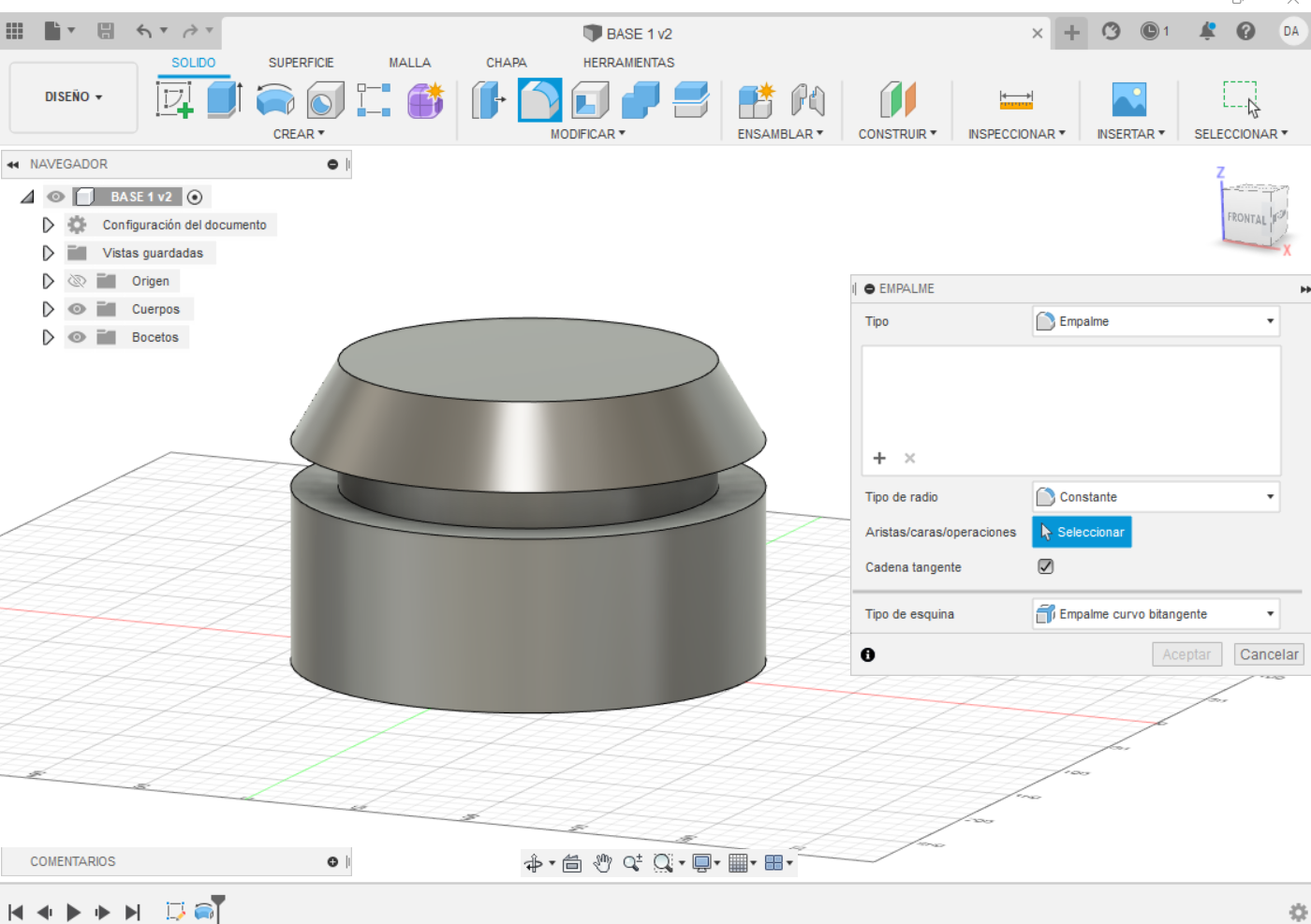This screenshot has width=1311, height=924.
Task: Select the Combine tool
Action: [641, 99]
